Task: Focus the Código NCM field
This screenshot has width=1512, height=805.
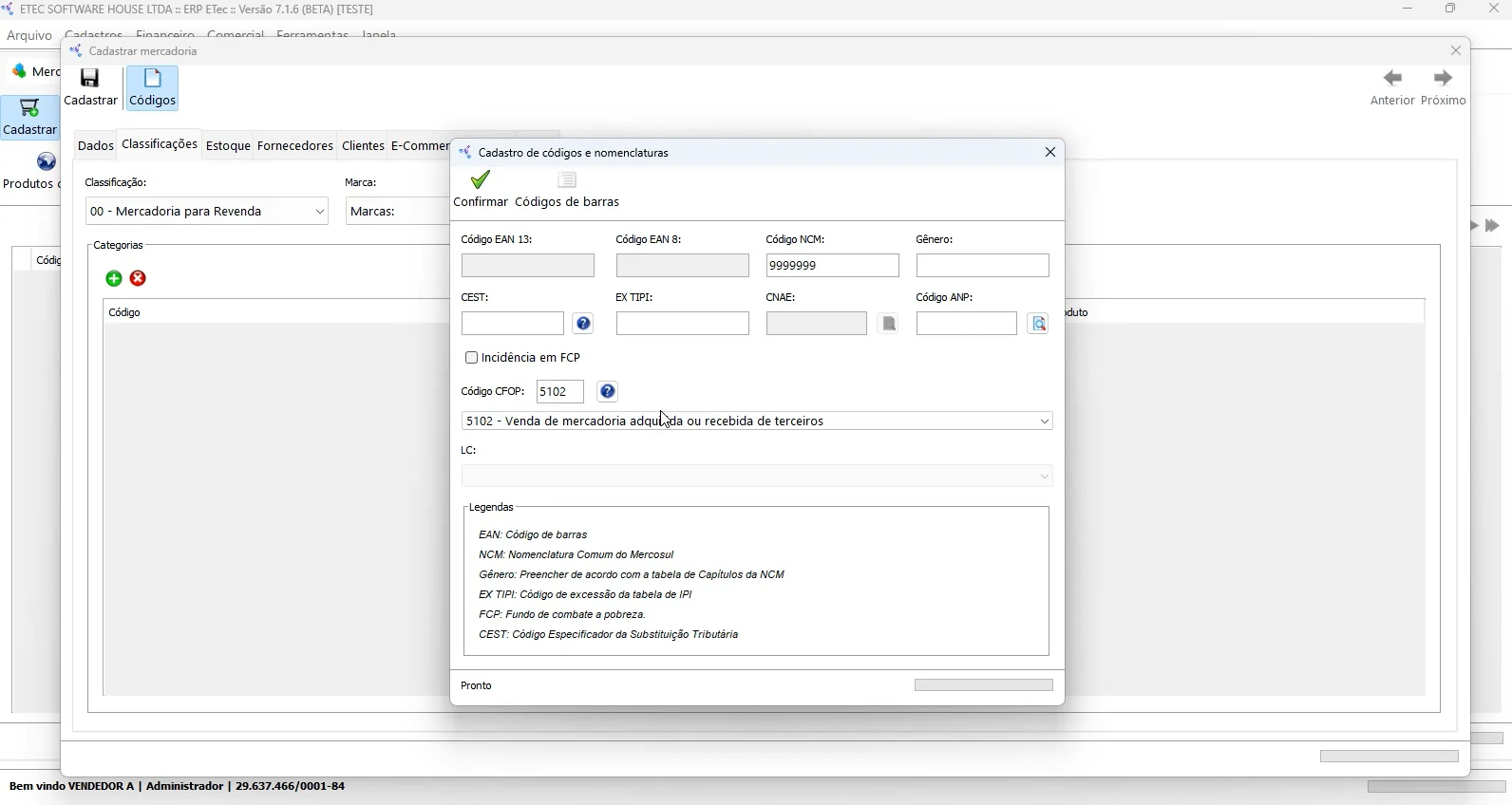Action: coord(833,266)
